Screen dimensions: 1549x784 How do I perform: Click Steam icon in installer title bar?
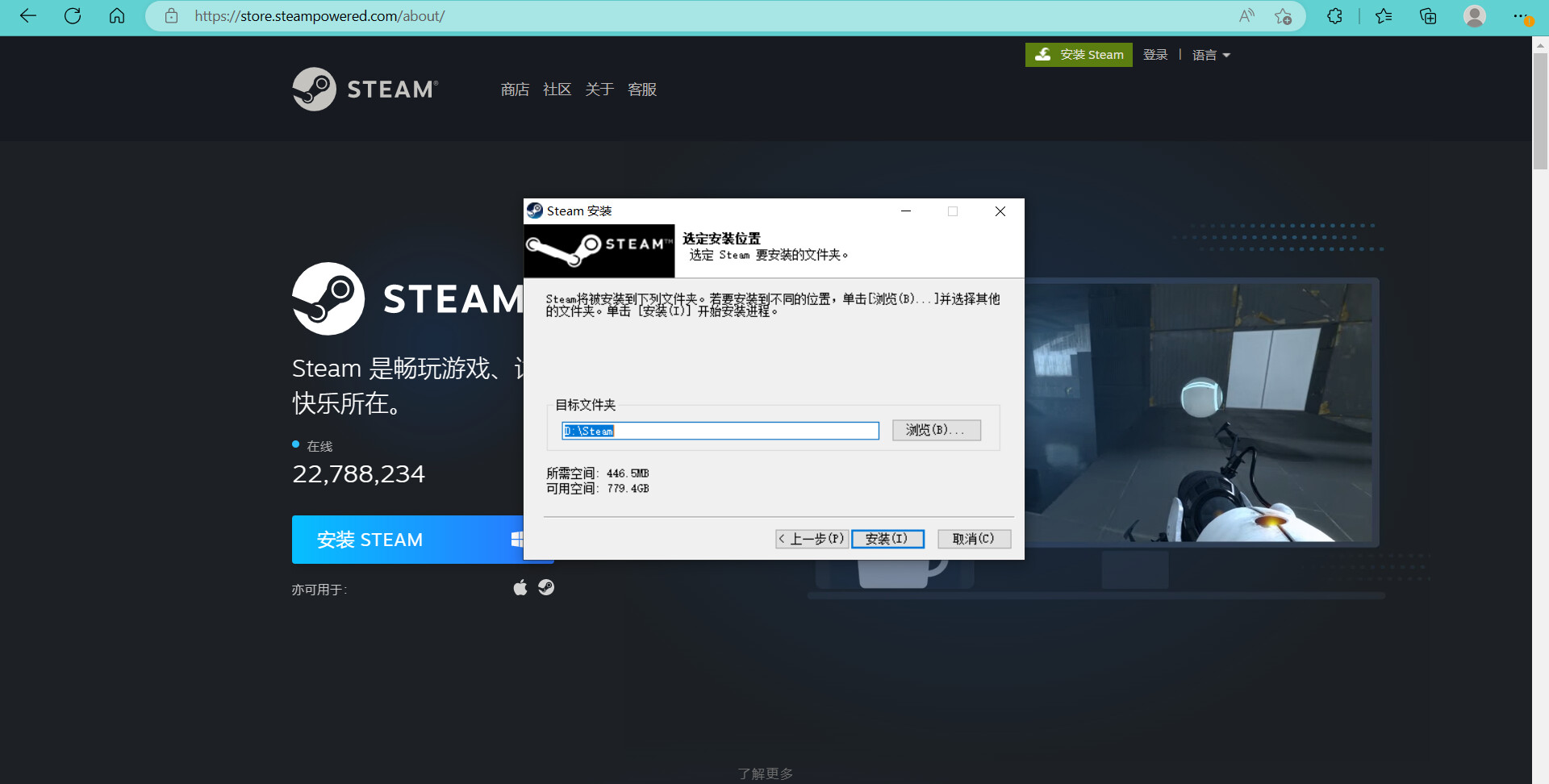pyautogui.click(x=535, y=211)
